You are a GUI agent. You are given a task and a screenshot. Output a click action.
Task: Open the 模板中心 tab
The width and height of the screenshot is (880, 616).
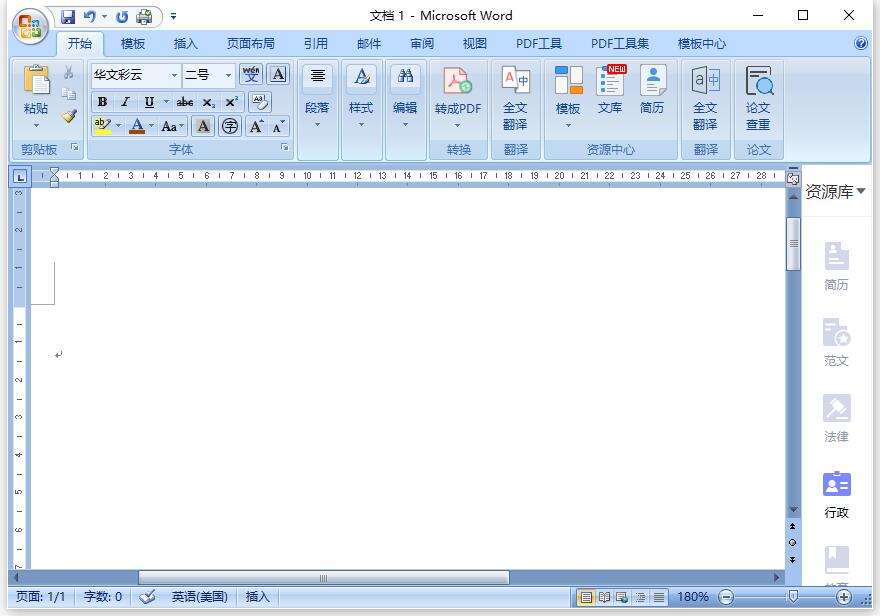pos(702,44)
